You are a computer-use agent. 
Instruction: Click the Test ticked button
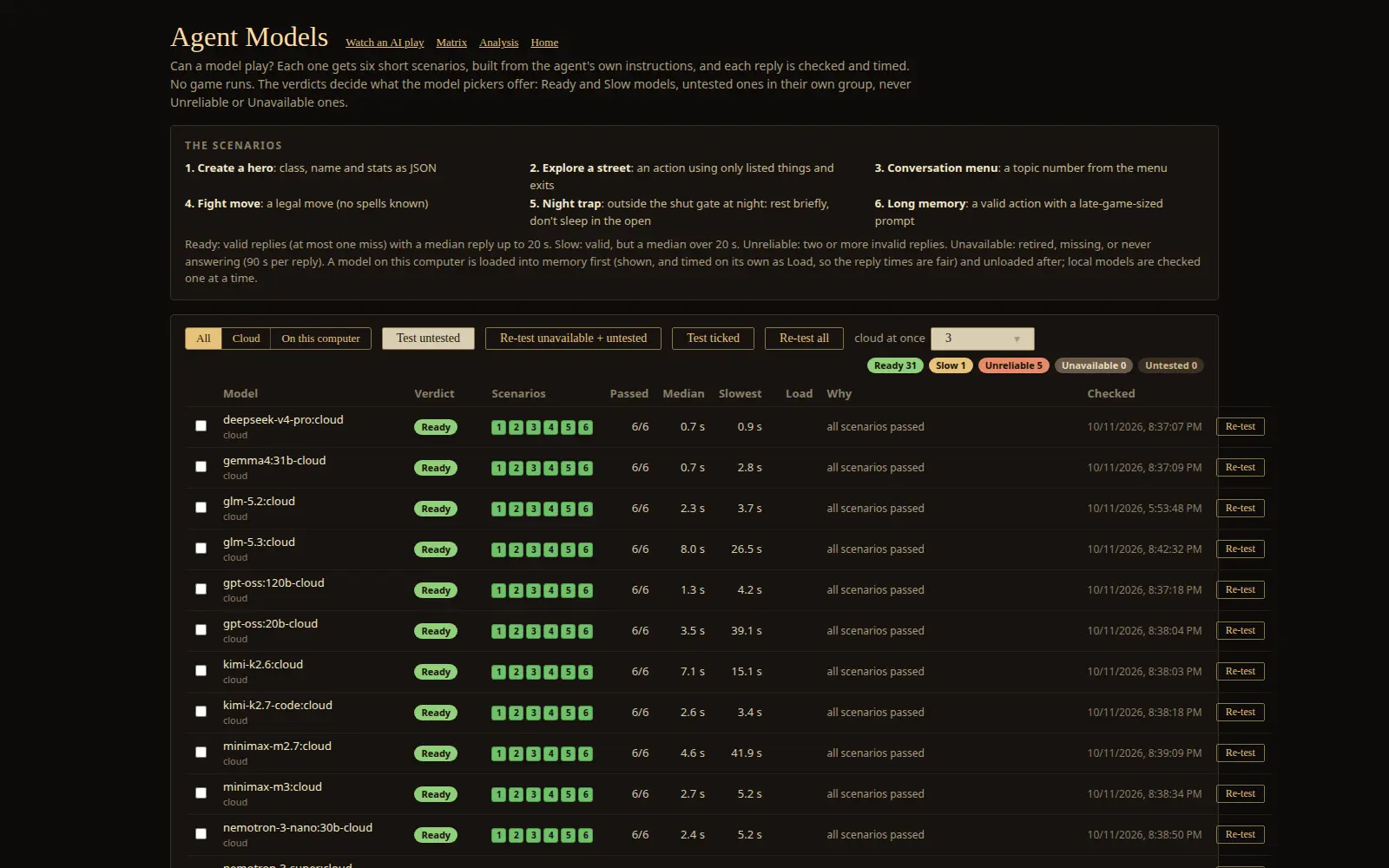tap(713, 339)
